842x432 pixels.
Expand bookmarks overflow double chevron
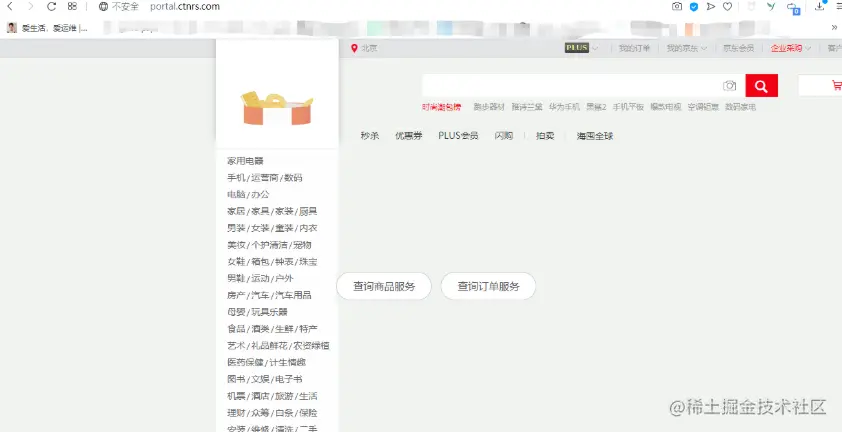tap(834, 27)
